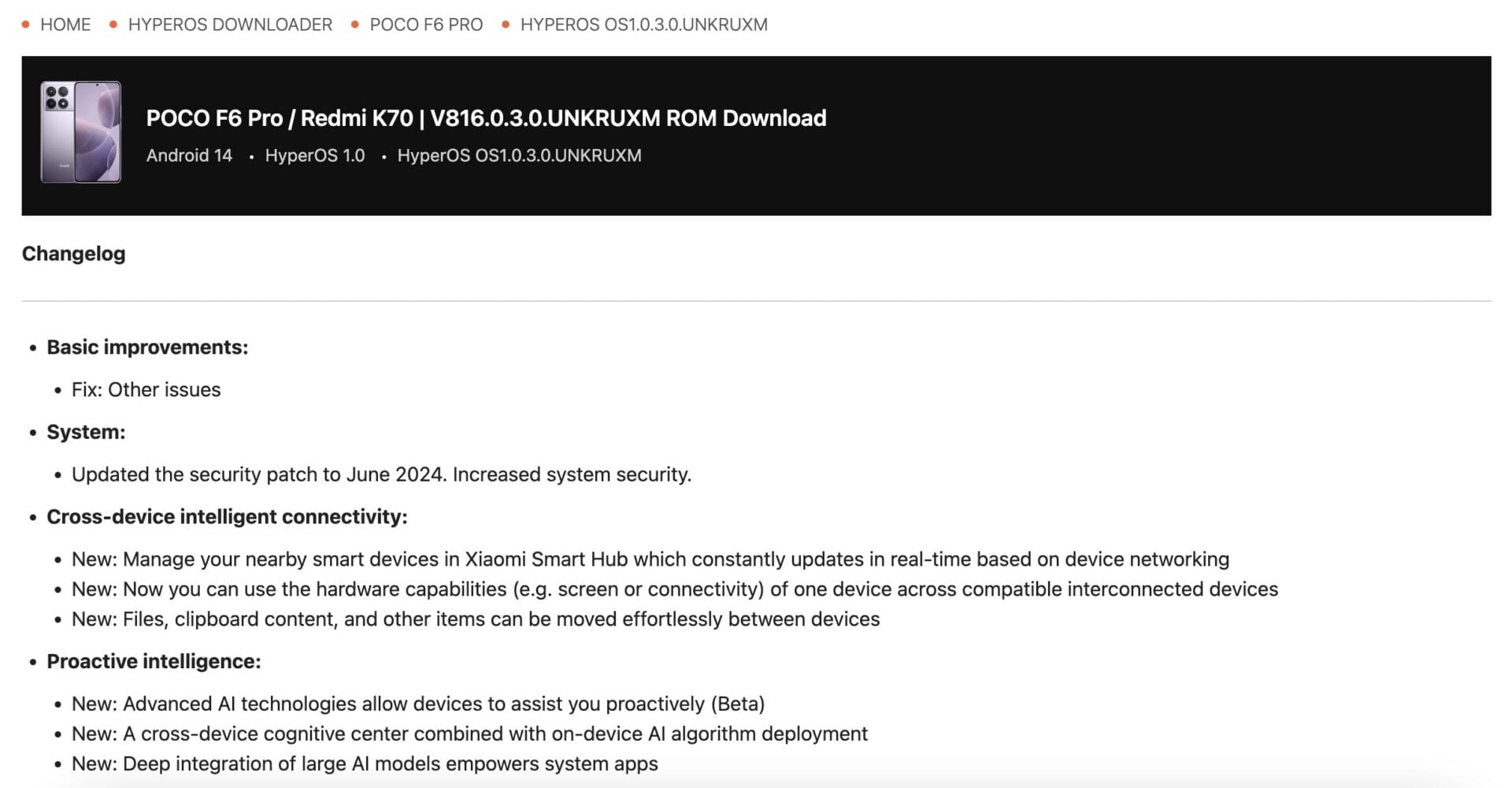The image size is (1512, 788).
Task: Click the ROM Download page title
Action: coord(486,118)
